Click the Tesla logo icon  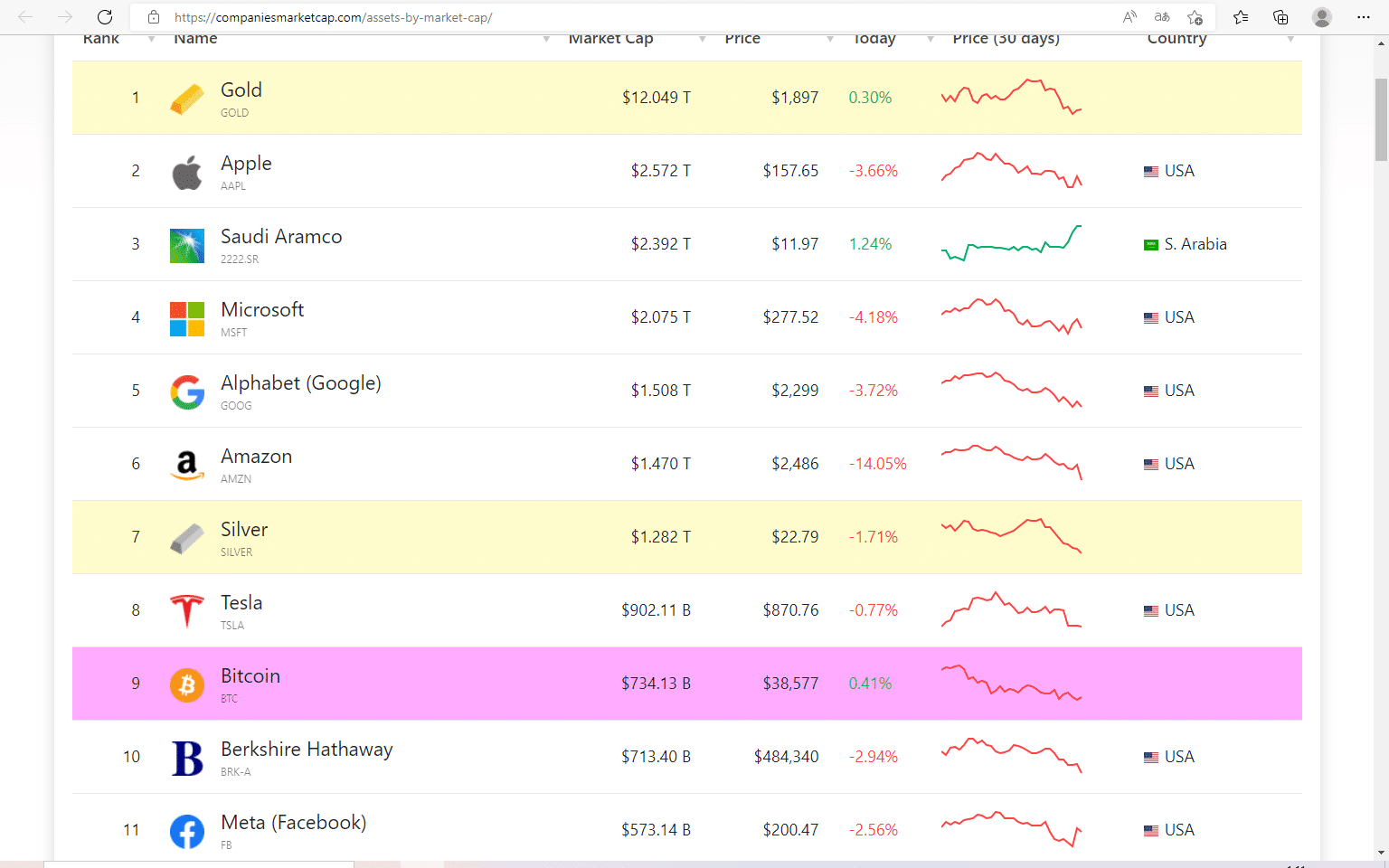click(187, 611)
